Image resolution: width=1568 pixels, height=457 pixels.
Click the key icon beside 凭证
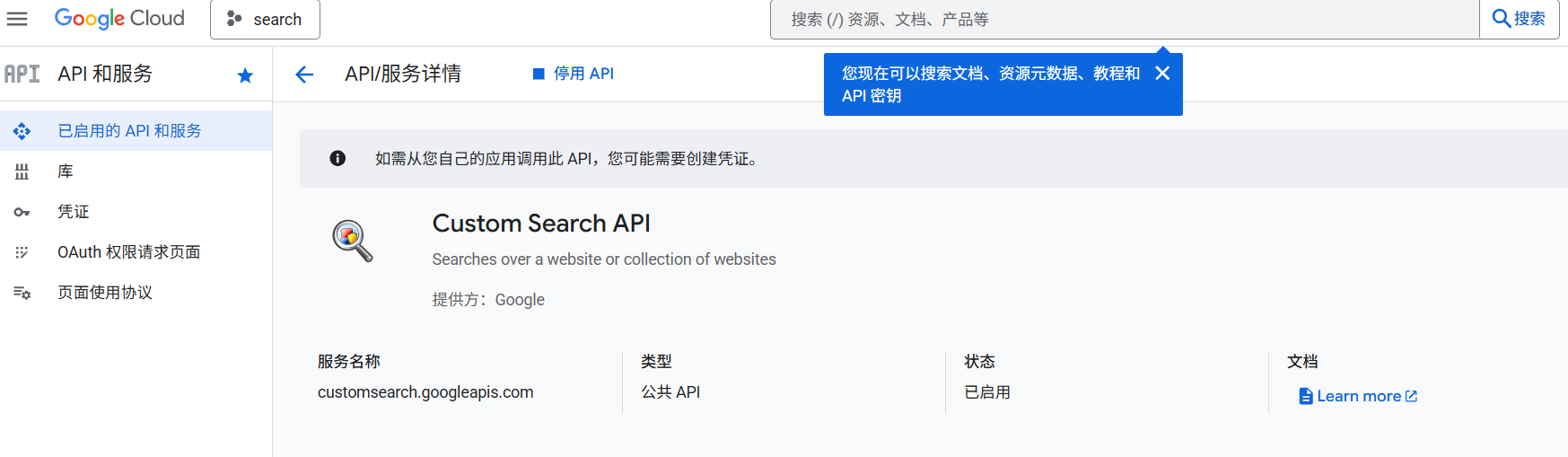click(x=22, y=212)
